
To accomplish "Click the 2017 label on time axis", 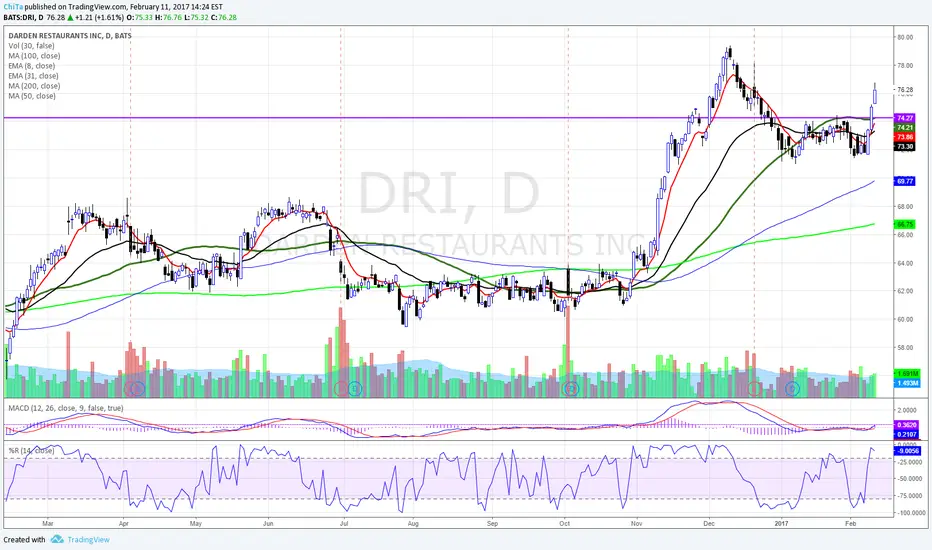I will coord(781,524).
